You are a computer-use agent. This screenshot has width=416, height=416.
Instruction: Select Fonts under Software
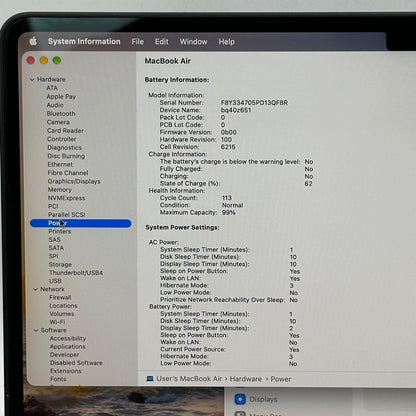pos(58,379)
